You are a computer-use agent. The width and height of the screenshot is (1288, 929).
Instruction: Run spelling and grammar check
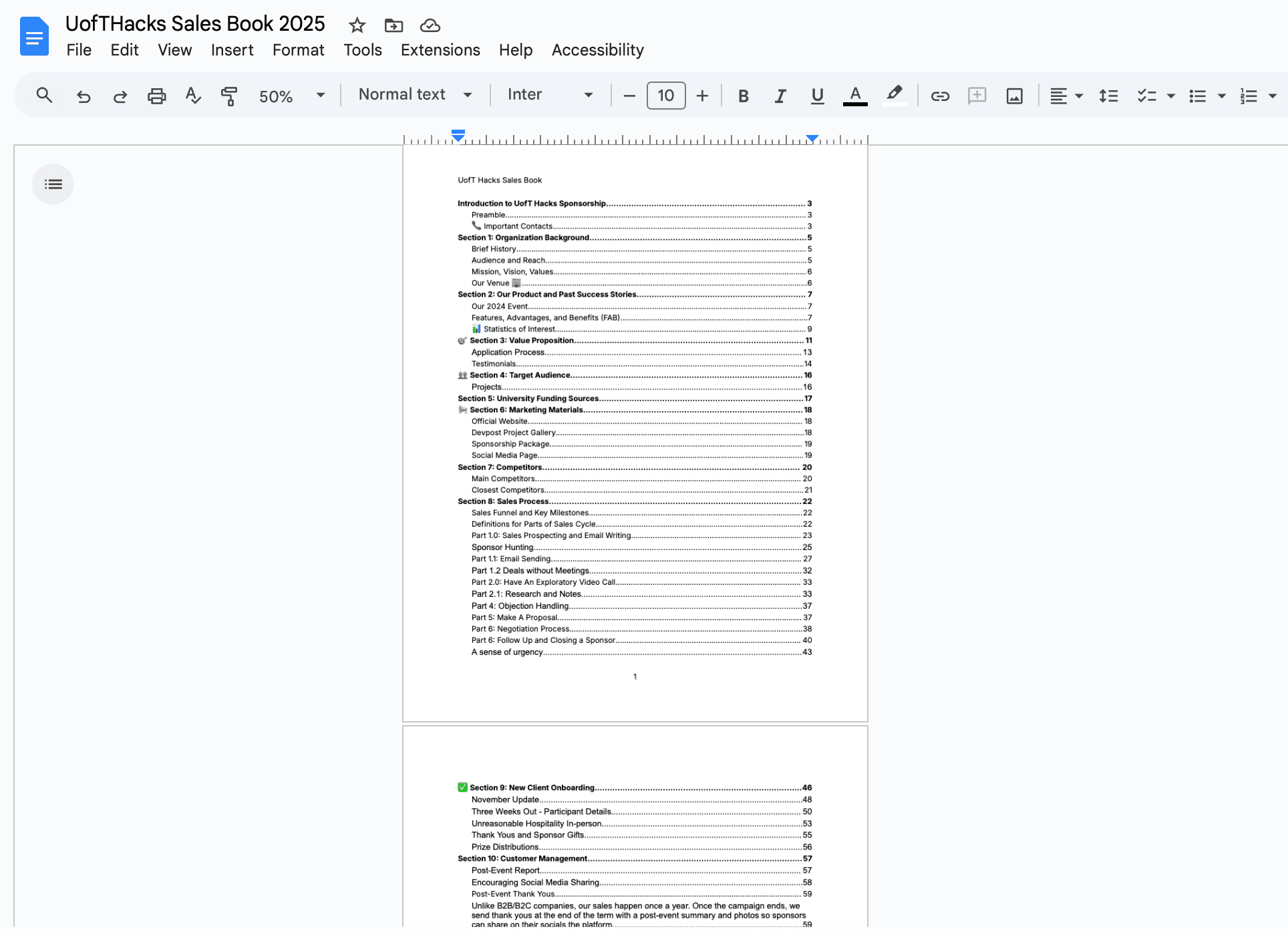click(193, 96)
